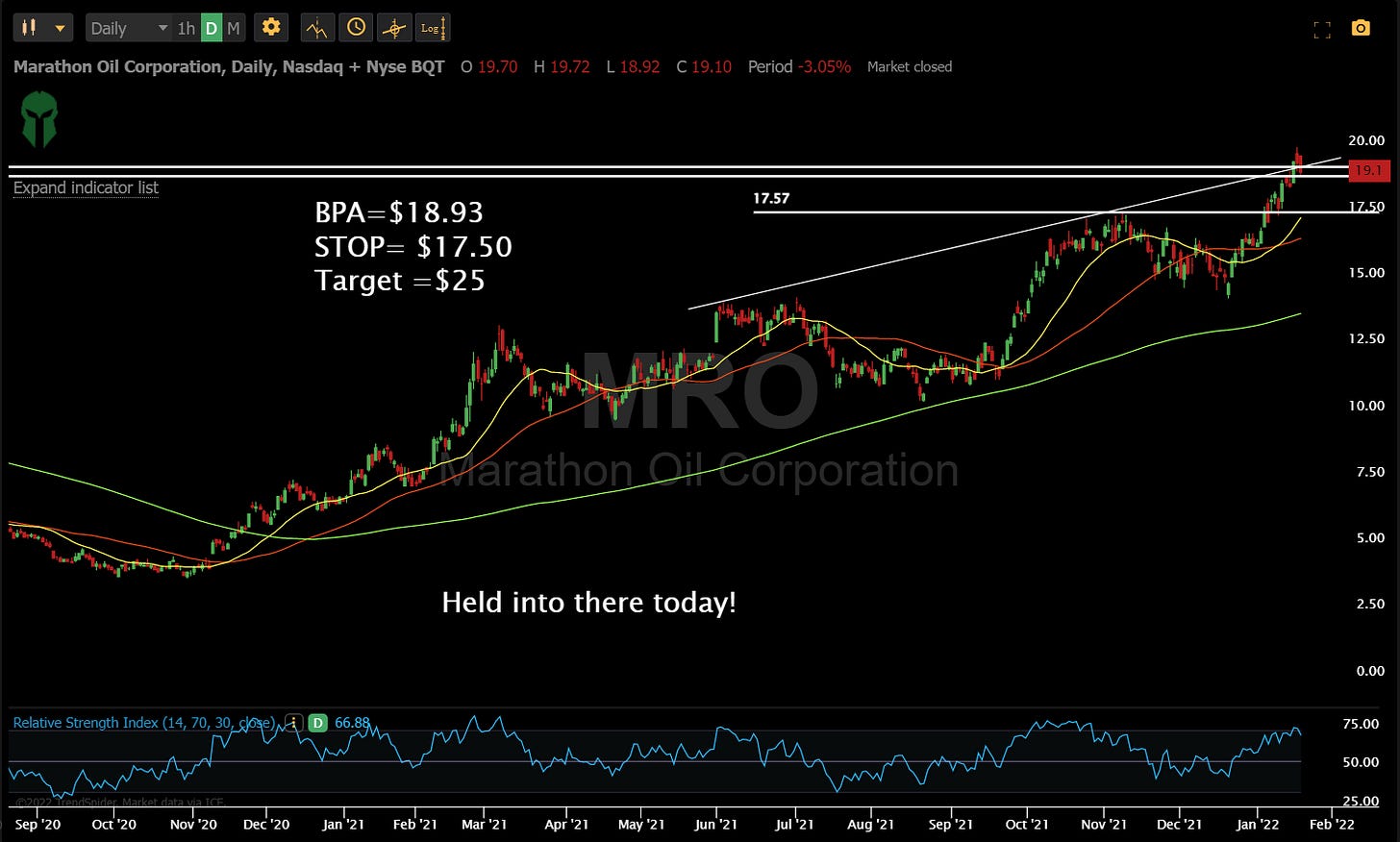Click the 17.57 level label

pos(771,198)
